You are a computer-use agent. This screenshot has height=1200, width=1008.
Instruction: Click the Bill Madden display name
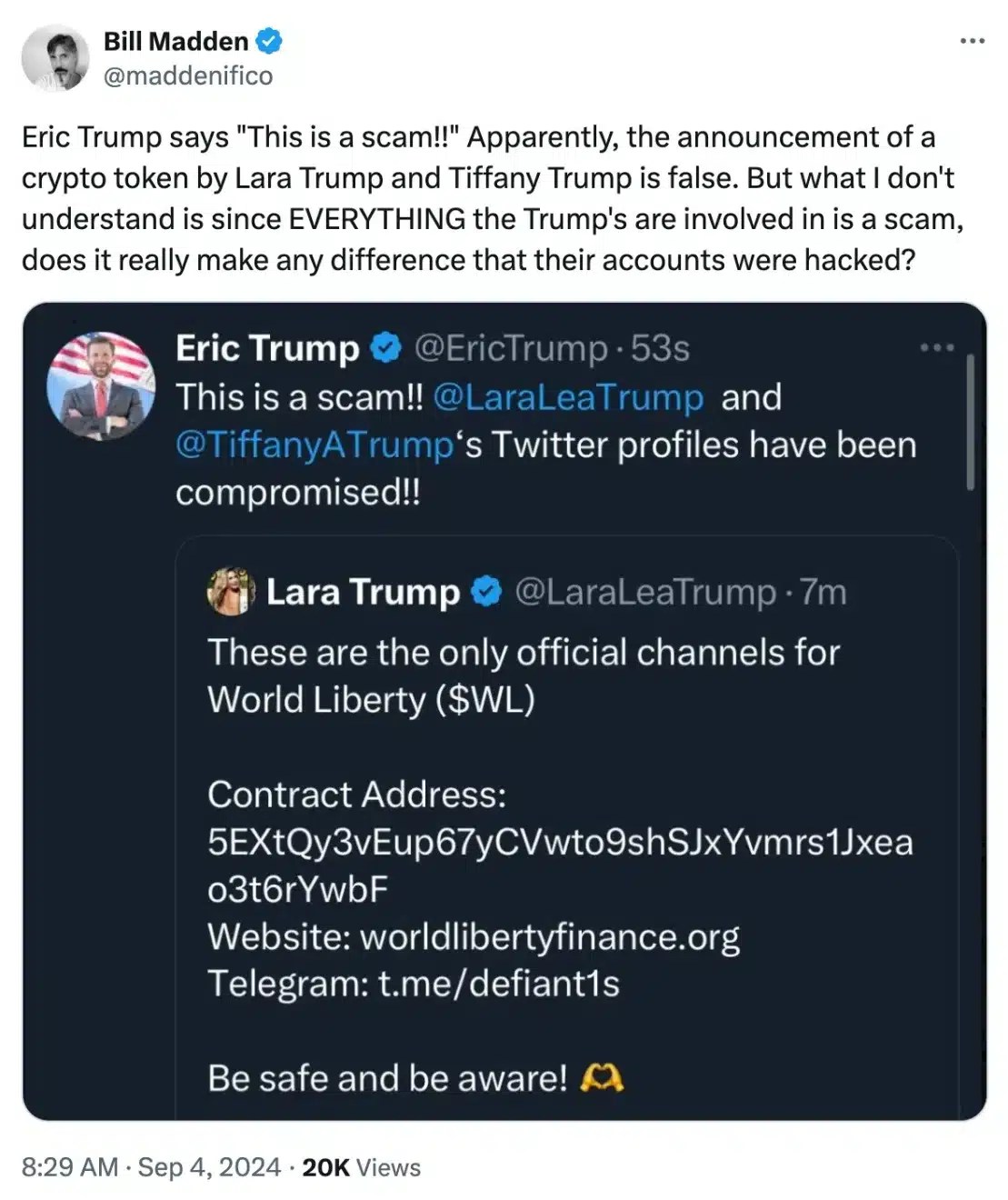click(x=175, y=41)
